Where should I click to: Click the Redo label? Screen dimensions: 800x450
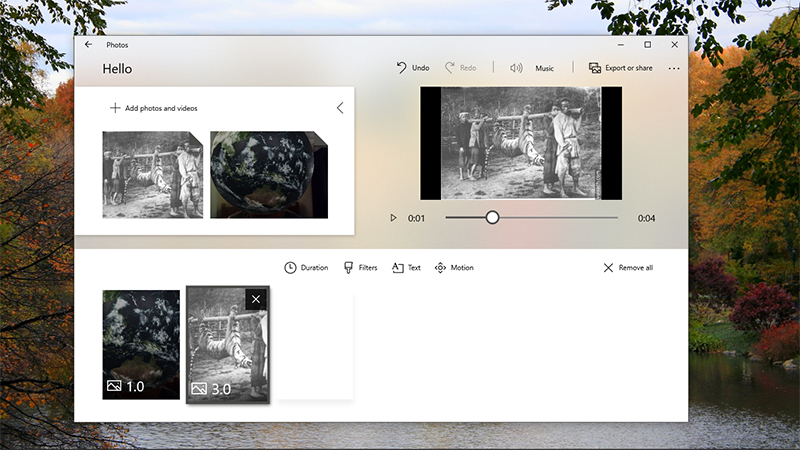pyautogui.click(x=468, y=68)
